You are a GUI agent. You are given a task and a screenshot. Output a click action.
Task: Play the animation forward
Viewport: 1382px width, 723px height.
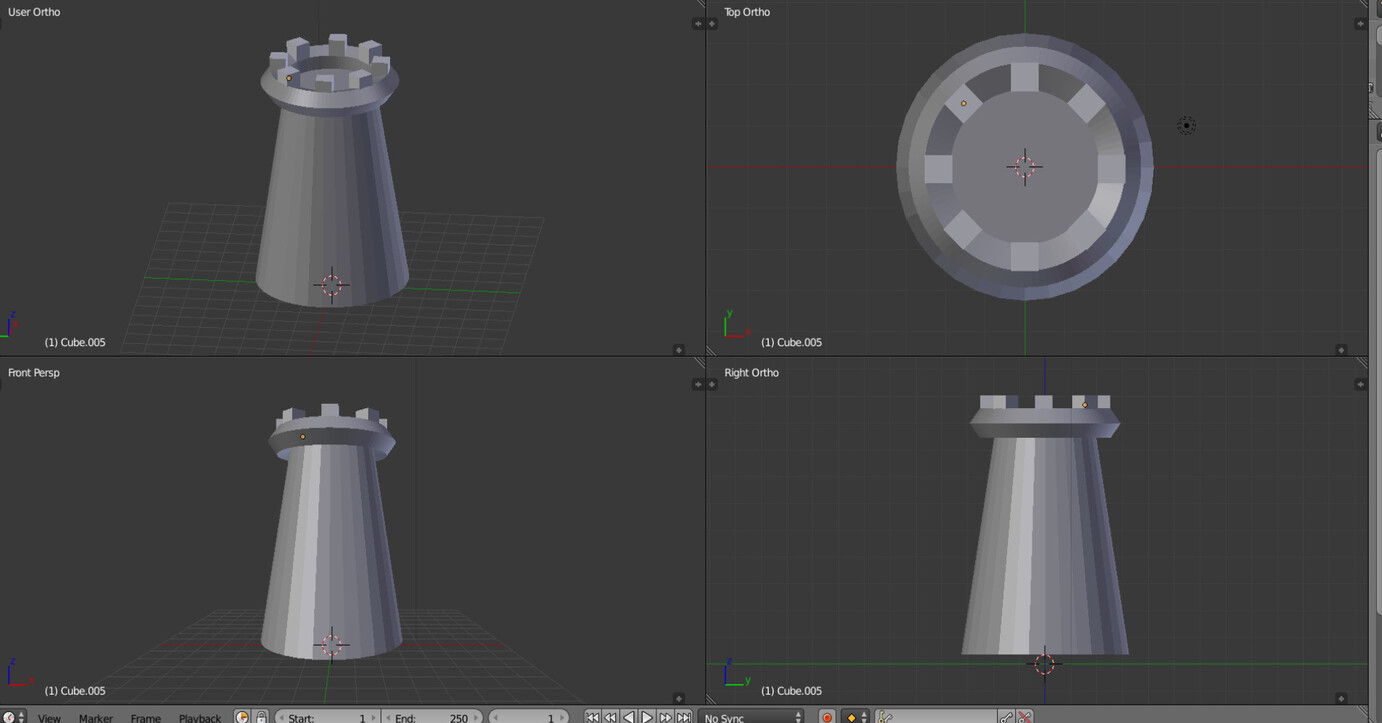tap(646, 716)
